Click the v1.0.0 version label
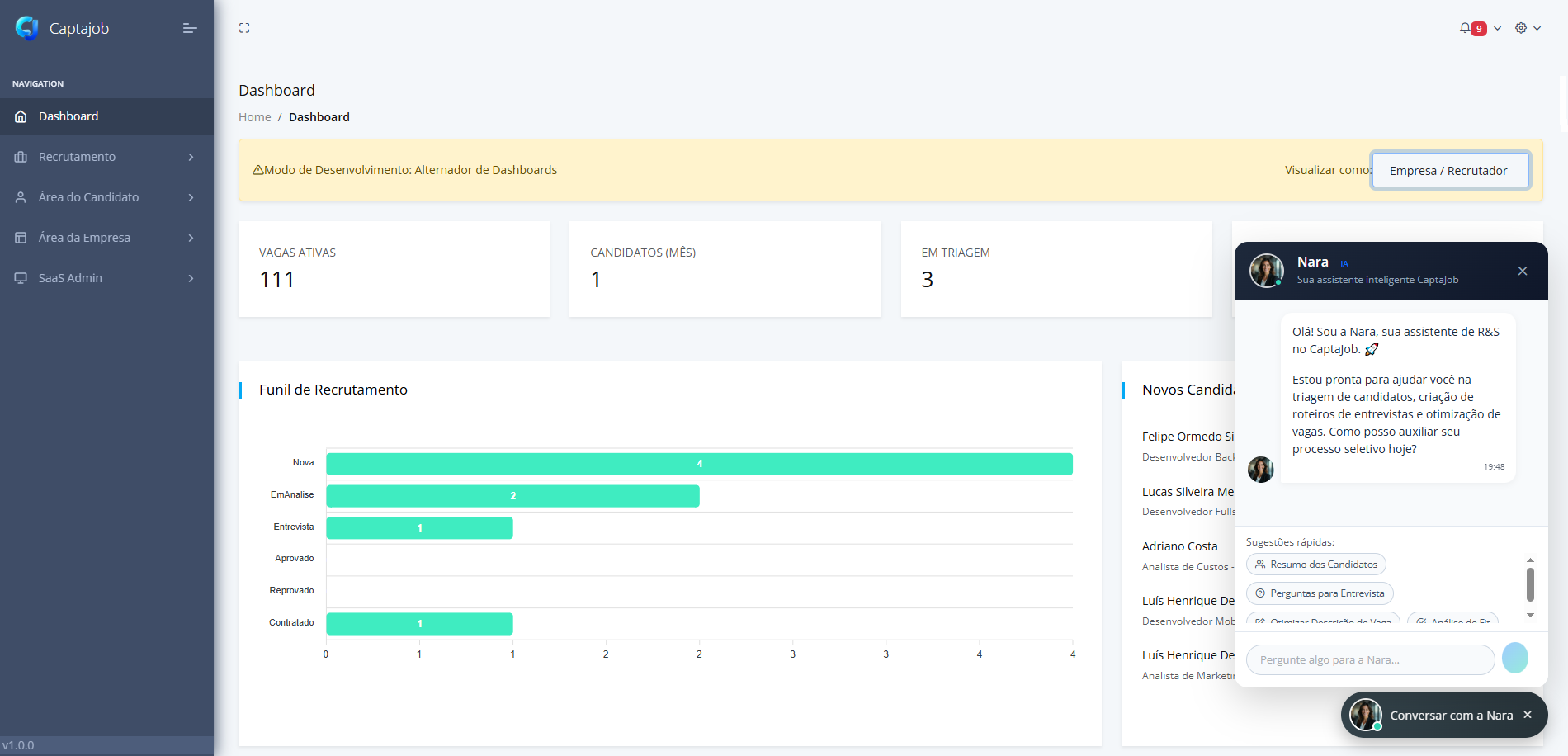Viewport: 1568px width, 756px height. coord(18,745)
